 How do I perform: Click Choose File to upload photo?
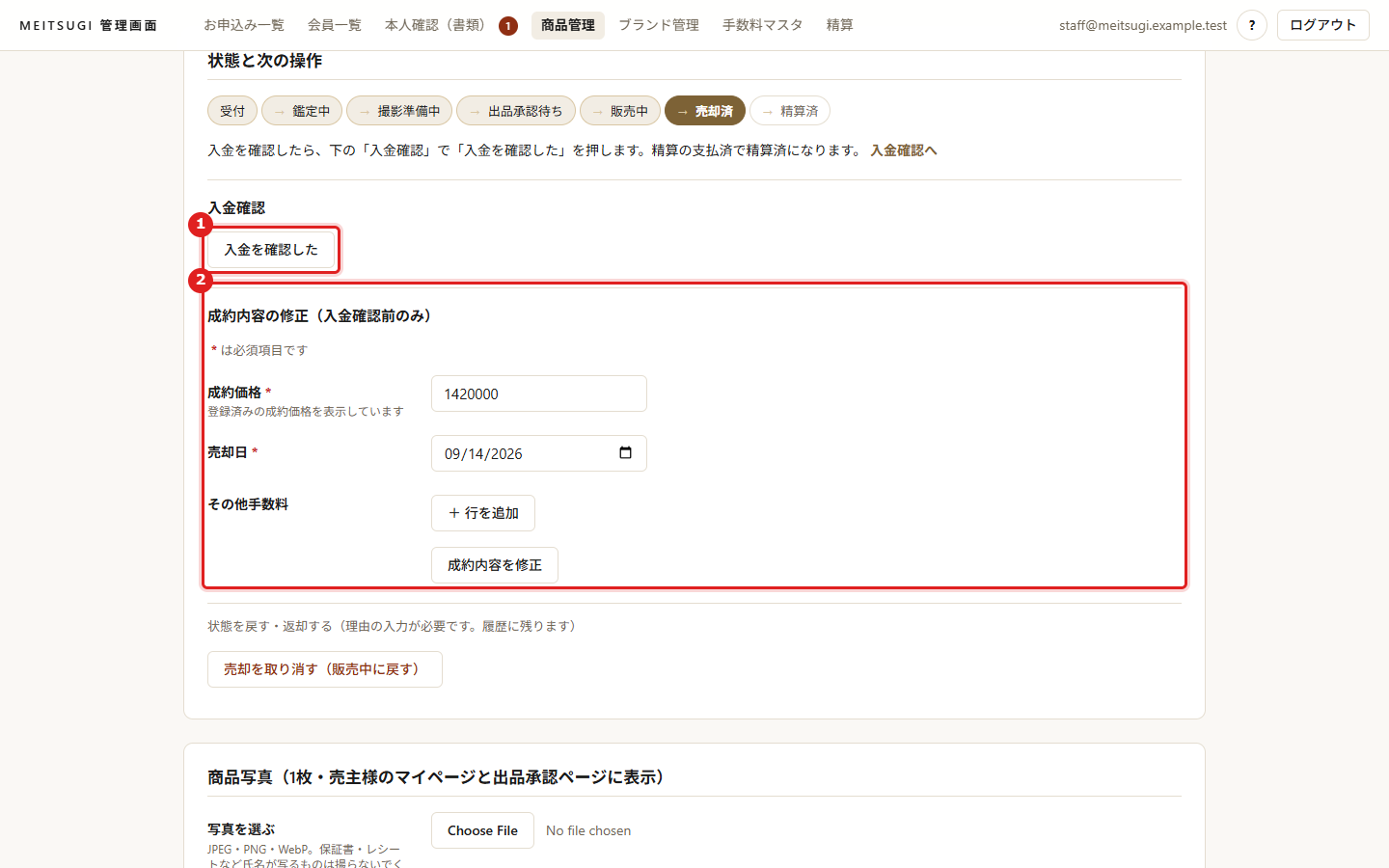pos(482,830)
